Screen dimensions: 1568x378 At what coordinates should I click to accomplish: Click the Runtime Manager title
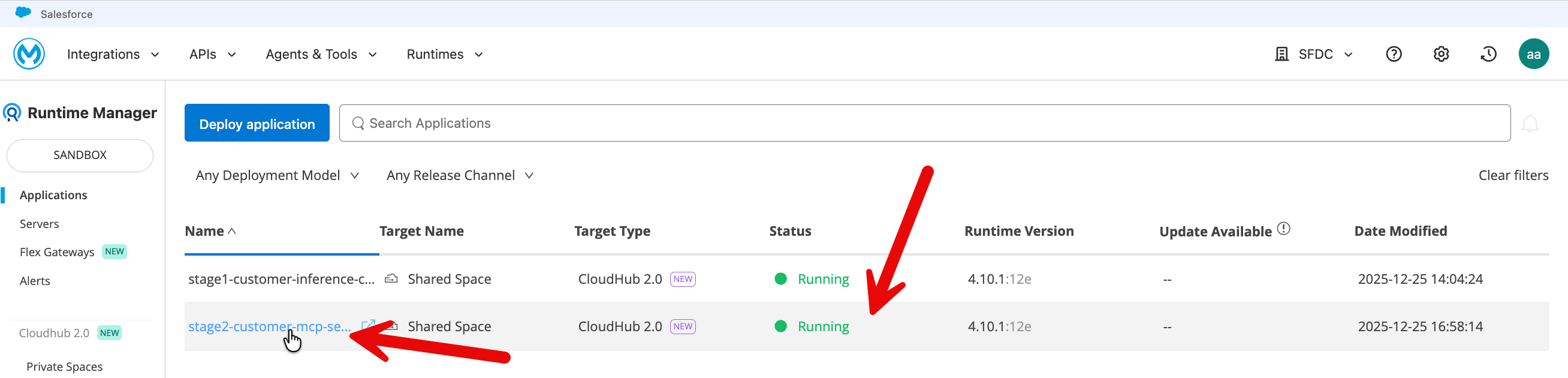pos(92,113)
